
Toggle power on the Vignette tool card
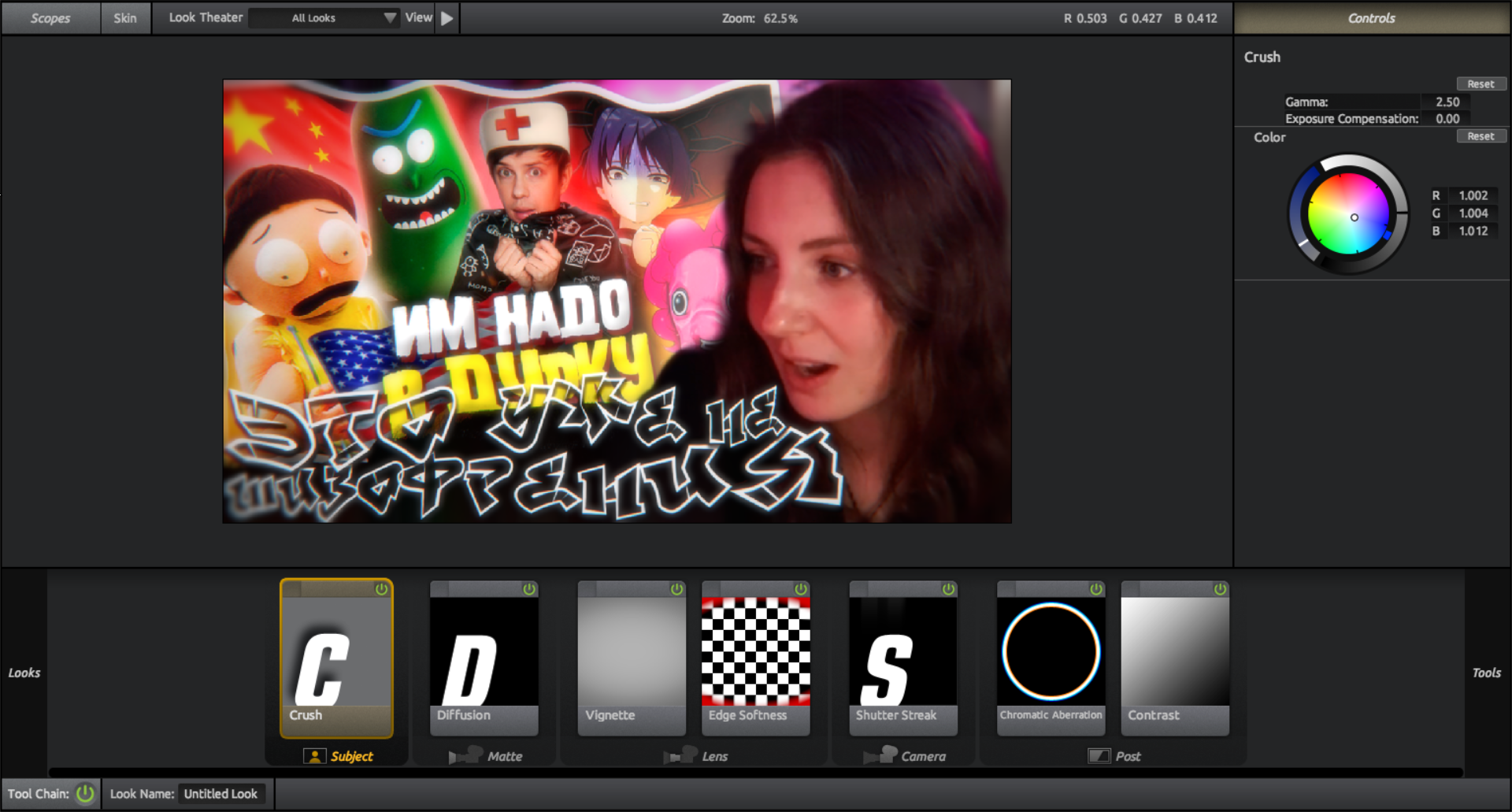[676, 589]
